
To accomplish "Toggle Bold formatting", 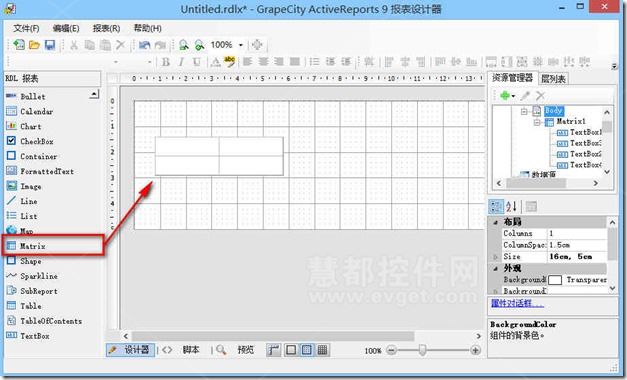I will click(x=166, y=62).
